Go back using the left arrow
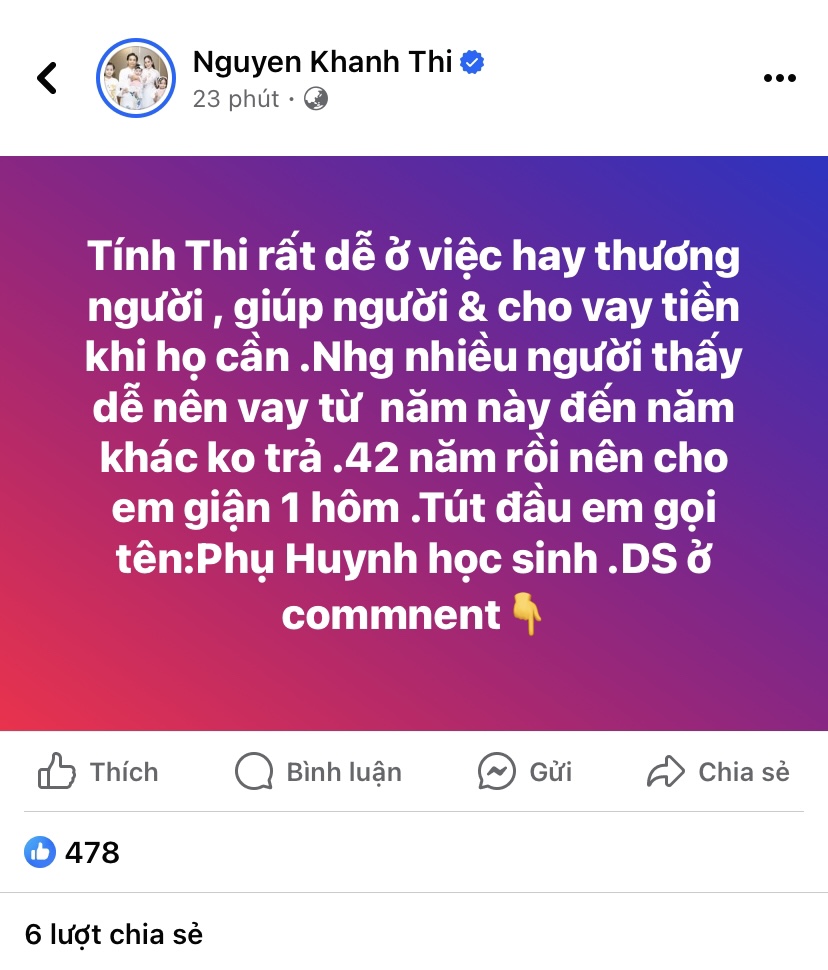This screenshot has height=970, width=828. pyautogui.click(x=47, y=78)
